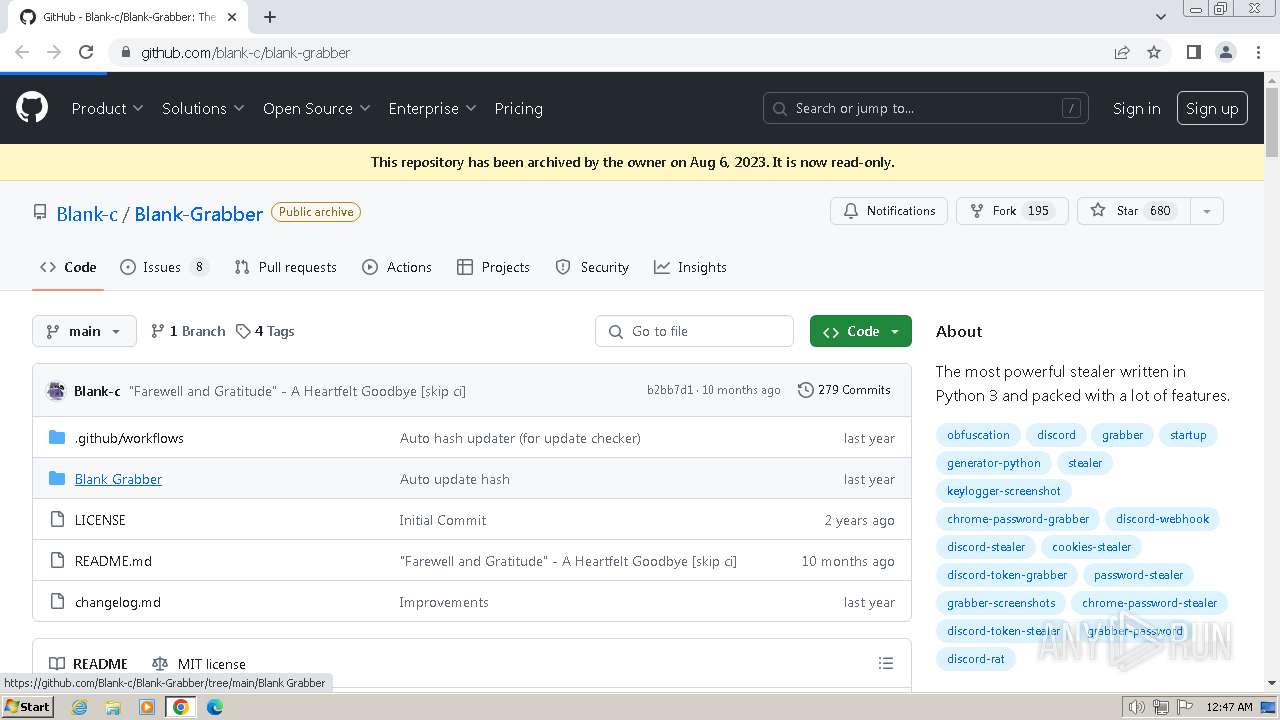Switch to Code tab
The image size is (1280, 720).
(68, 267)
